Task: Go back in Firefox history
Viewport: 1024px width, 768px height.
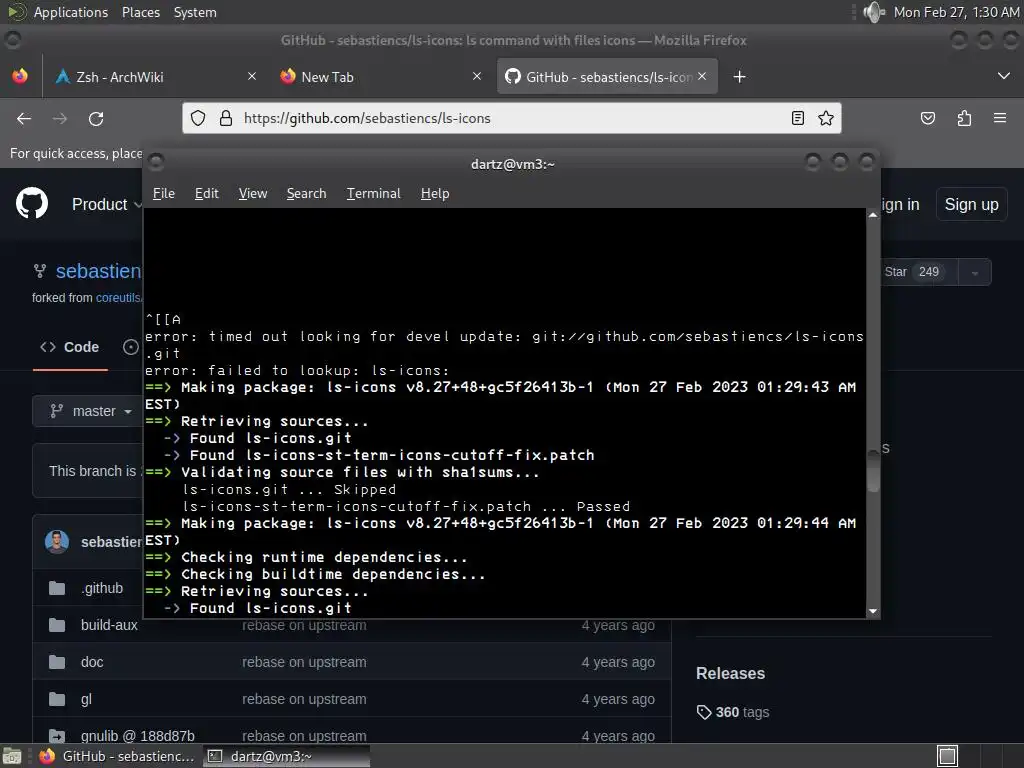Action: coord(24,118)
